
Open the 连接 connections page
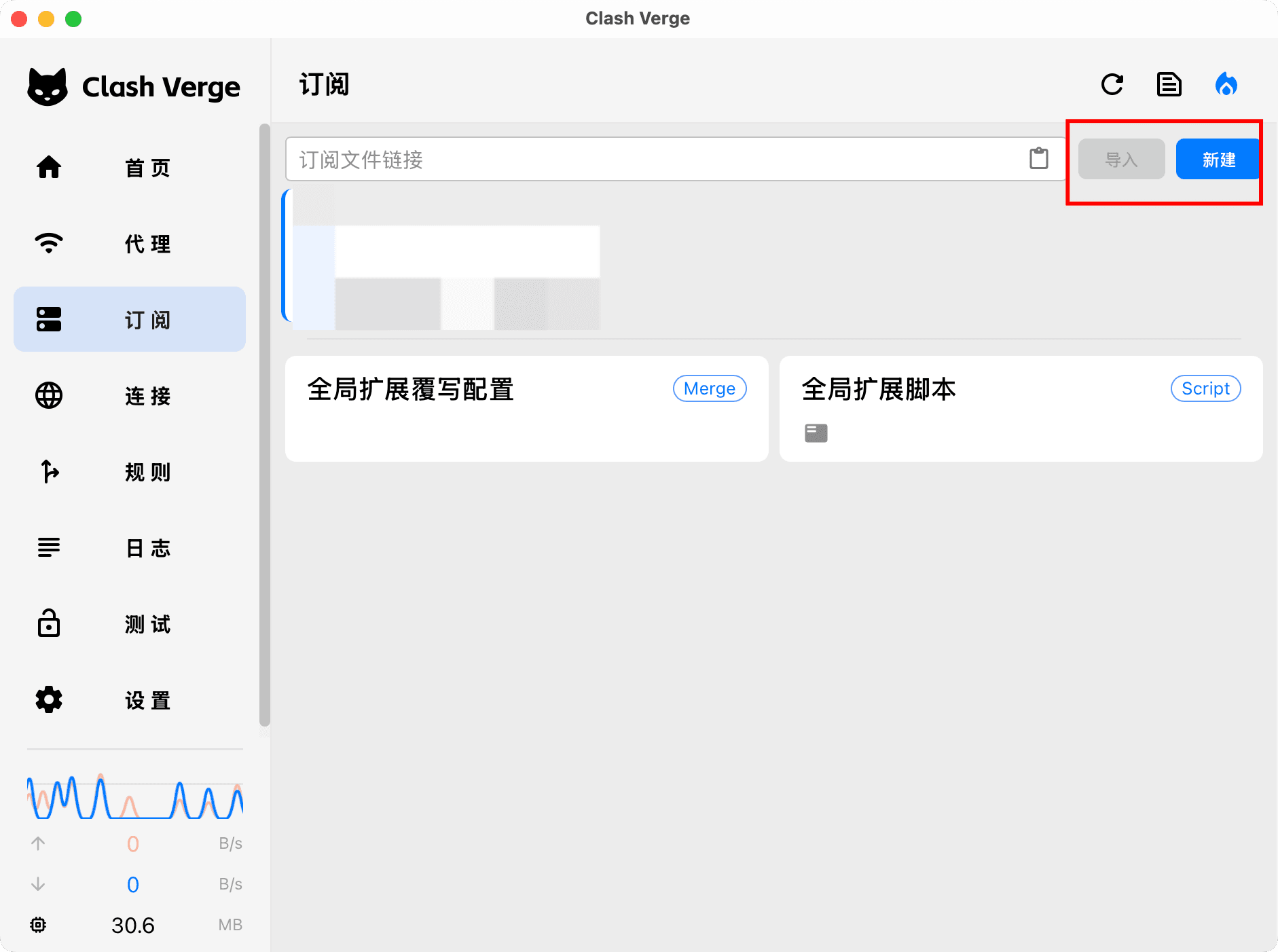coord(130,395)
